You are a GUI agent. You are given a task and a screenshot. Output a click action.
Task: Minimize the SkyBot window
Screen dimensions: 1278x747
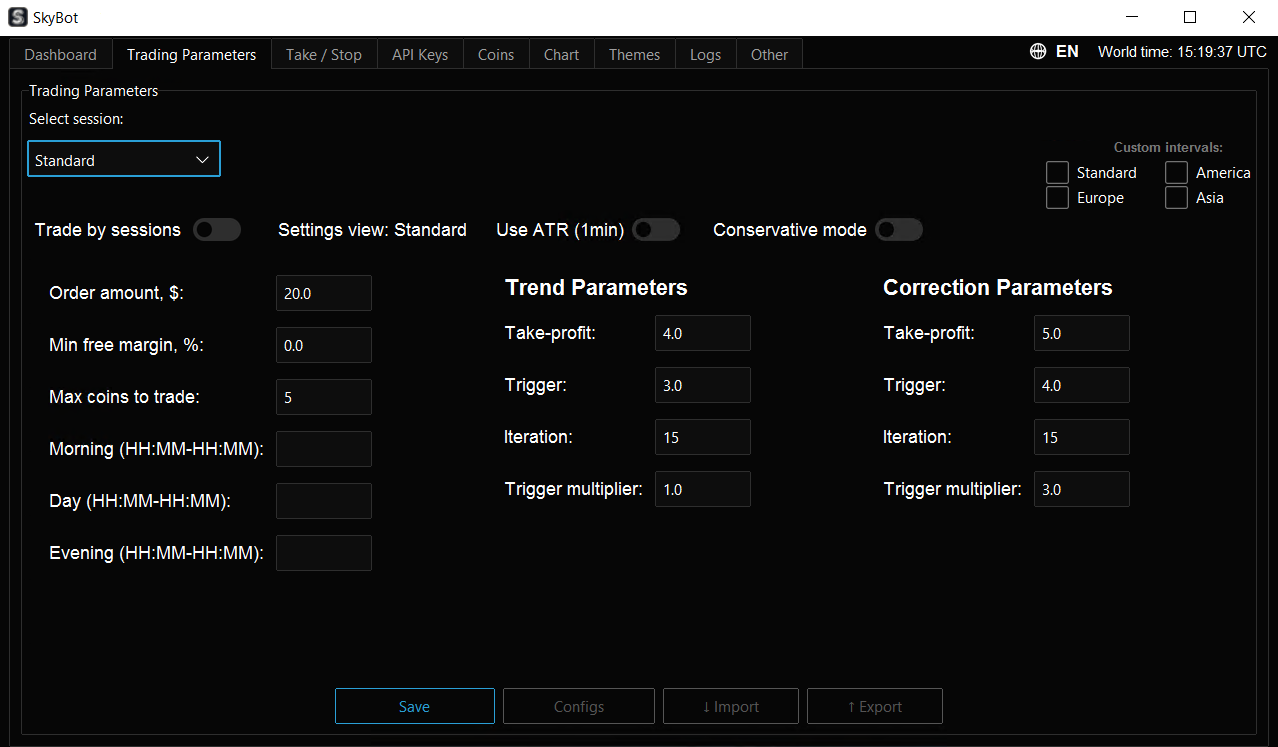(x=1132, y=17)
